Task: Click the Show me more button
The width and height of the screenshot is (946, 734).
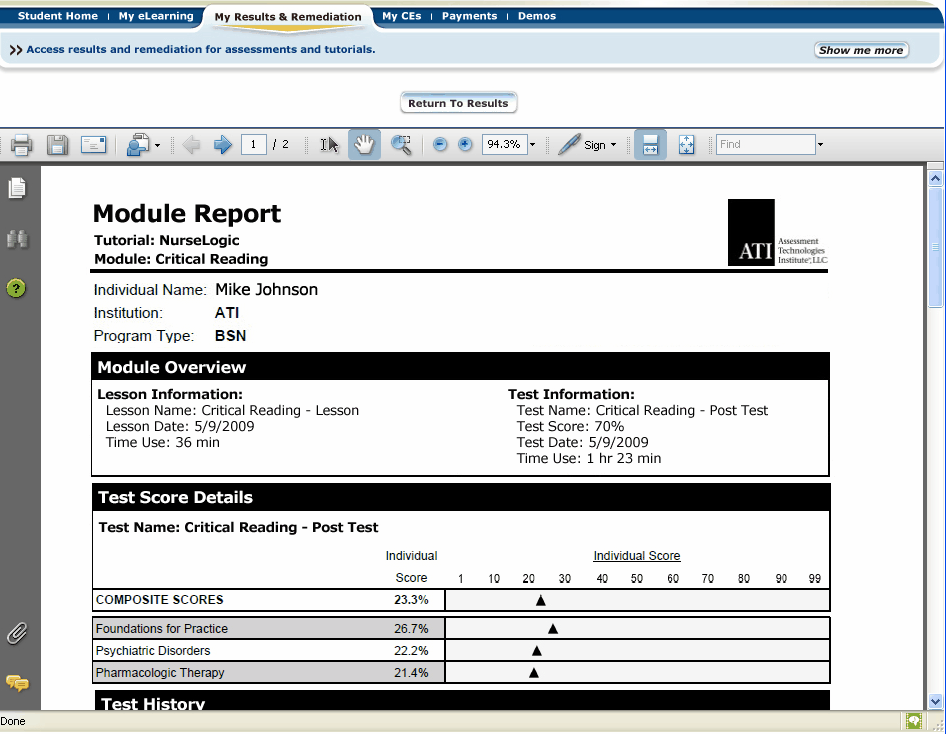Action: [x=861, y=49]
